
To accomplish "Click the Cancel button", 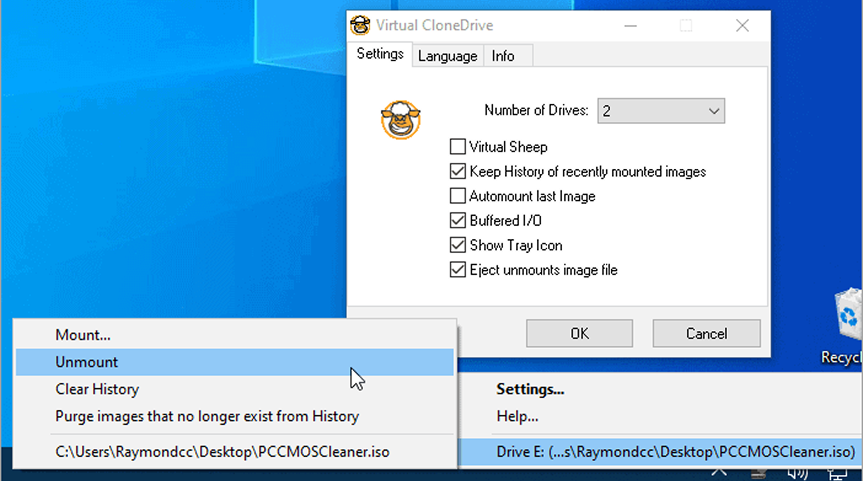I will tap(707, 334).
